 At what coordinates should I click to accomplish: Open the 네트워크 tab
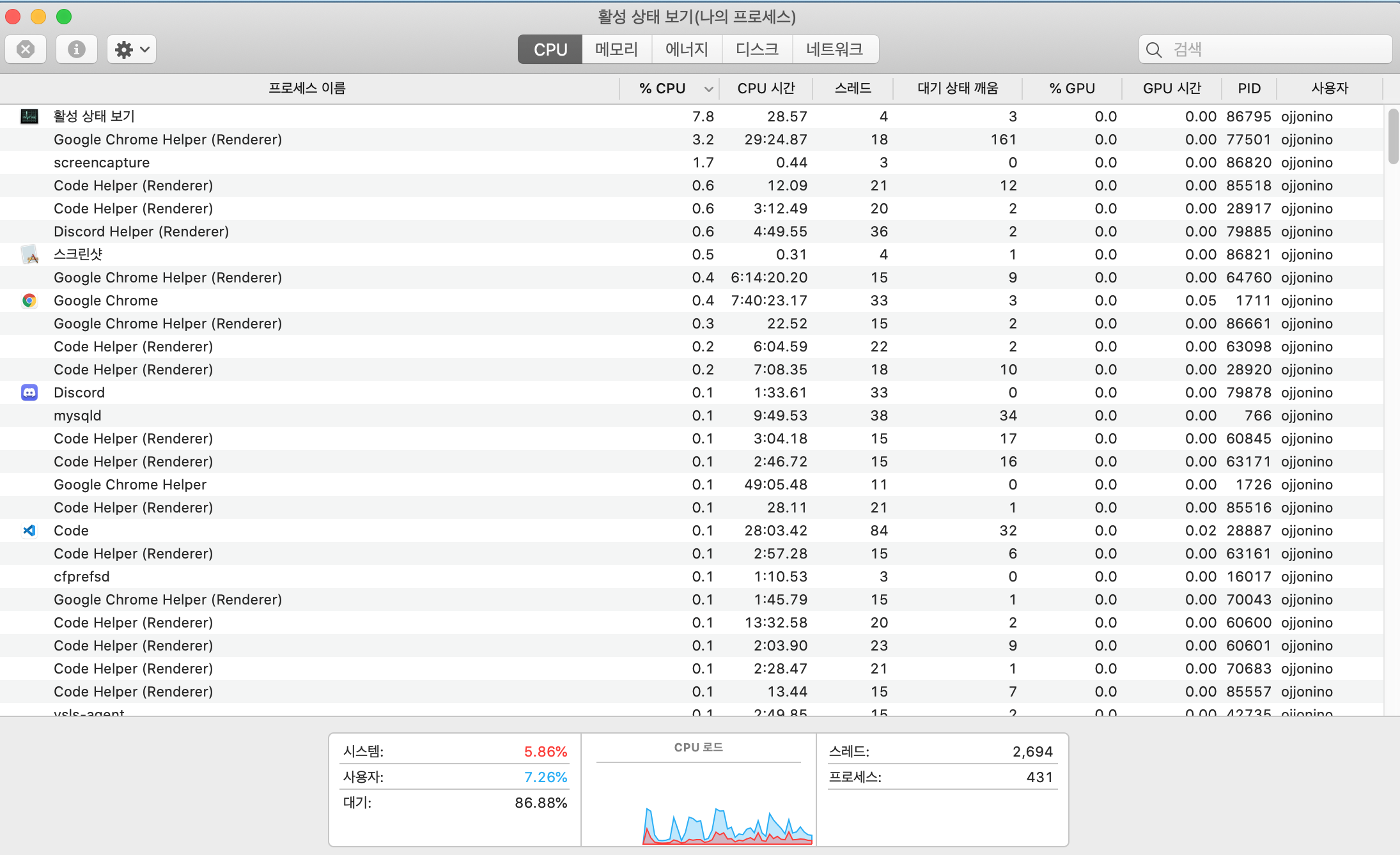(835, 49)
